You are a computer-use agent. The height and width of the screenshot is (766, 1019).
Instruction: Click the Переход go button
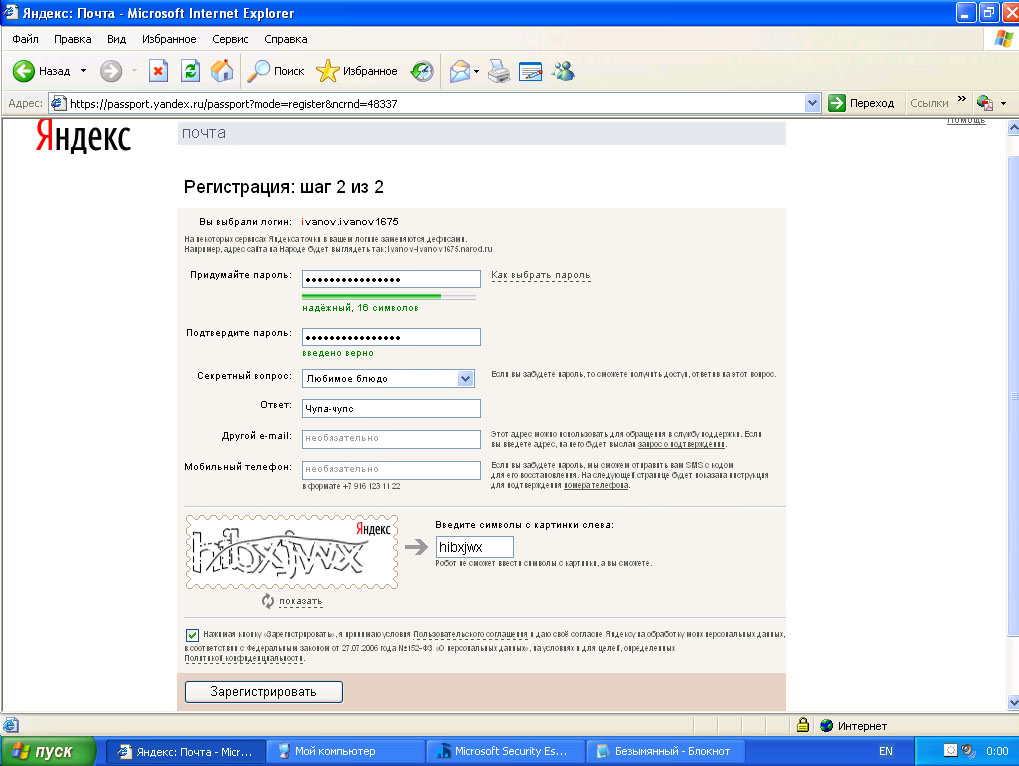pos(862,103)
